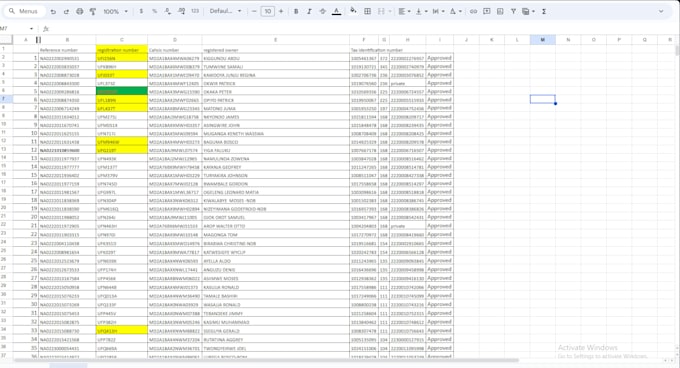Open the fill color picker
The width and height of the screenshot is (680, 368).
(x=353, y=11)
